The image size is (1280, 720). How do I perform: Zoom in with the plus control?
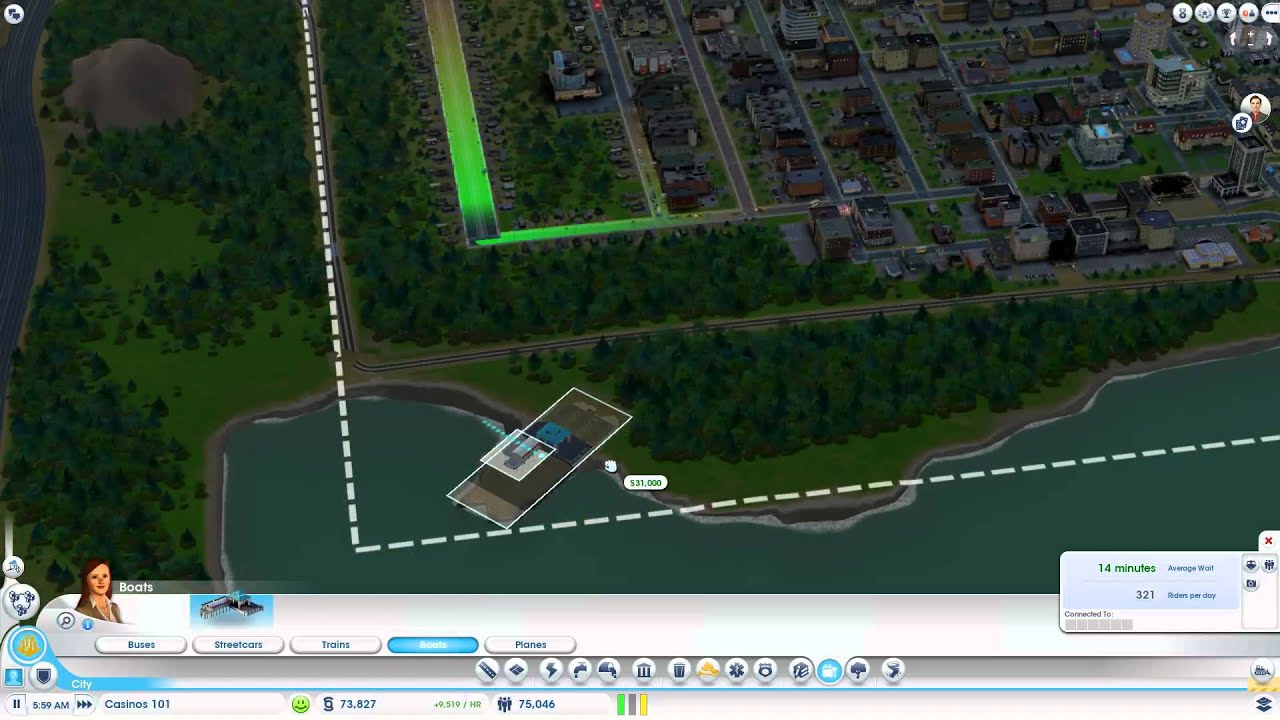tap(1251, 33)
